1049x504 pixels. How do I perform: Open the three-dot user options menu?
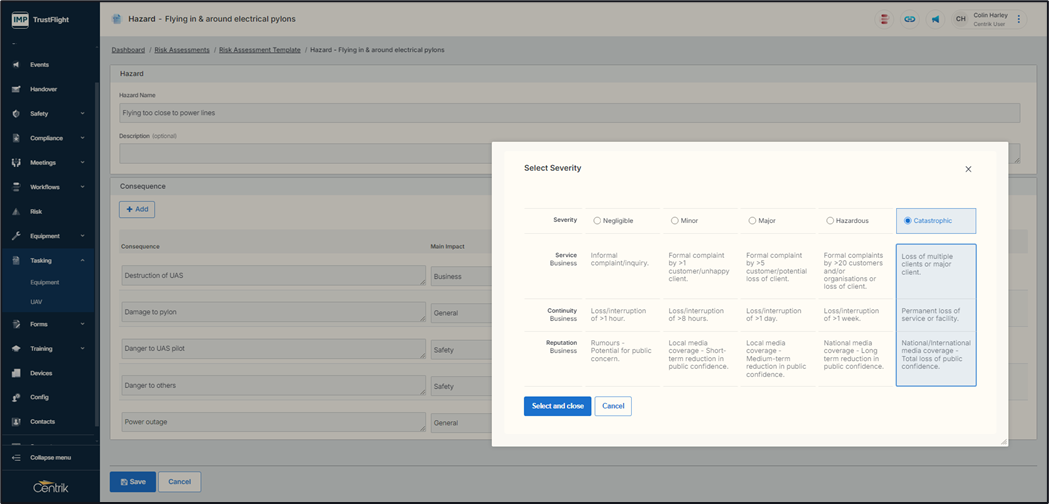click(x=1019, y=19)
